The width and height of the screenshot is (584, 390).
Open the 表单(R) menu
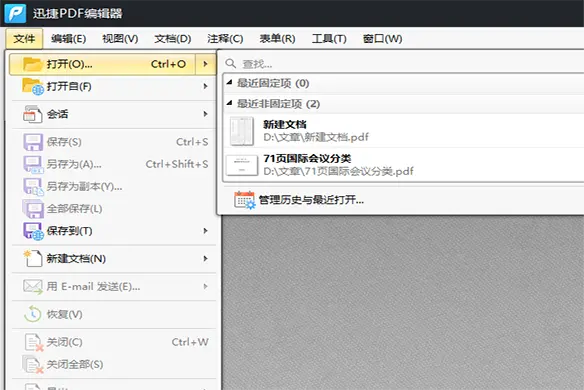pos(277,38)
